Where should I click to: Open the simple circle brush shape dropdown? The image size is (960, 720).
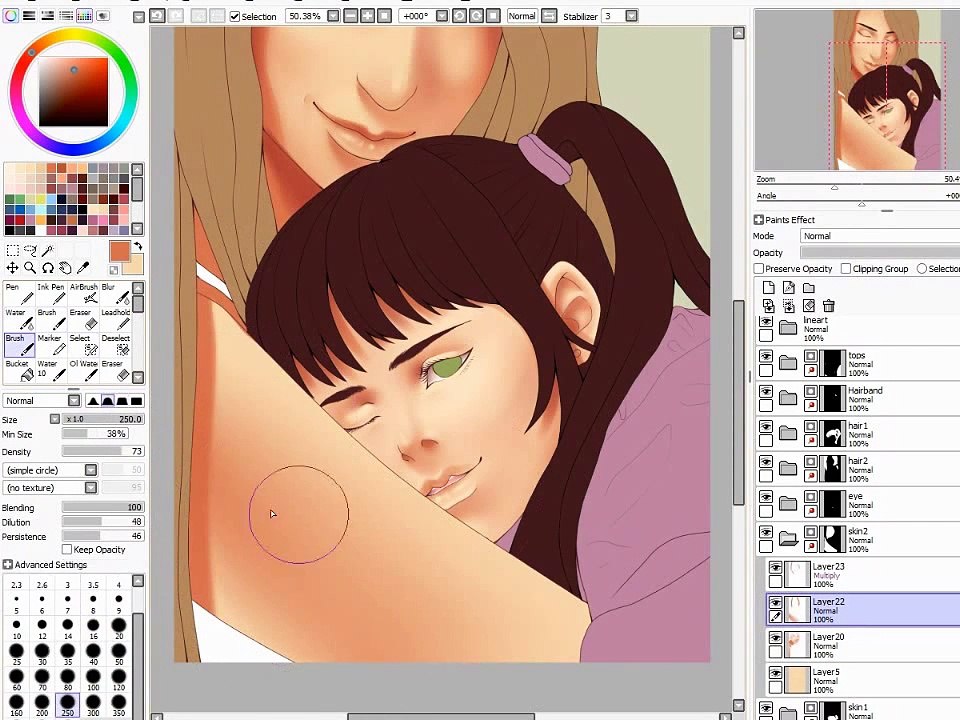(91, 470)
